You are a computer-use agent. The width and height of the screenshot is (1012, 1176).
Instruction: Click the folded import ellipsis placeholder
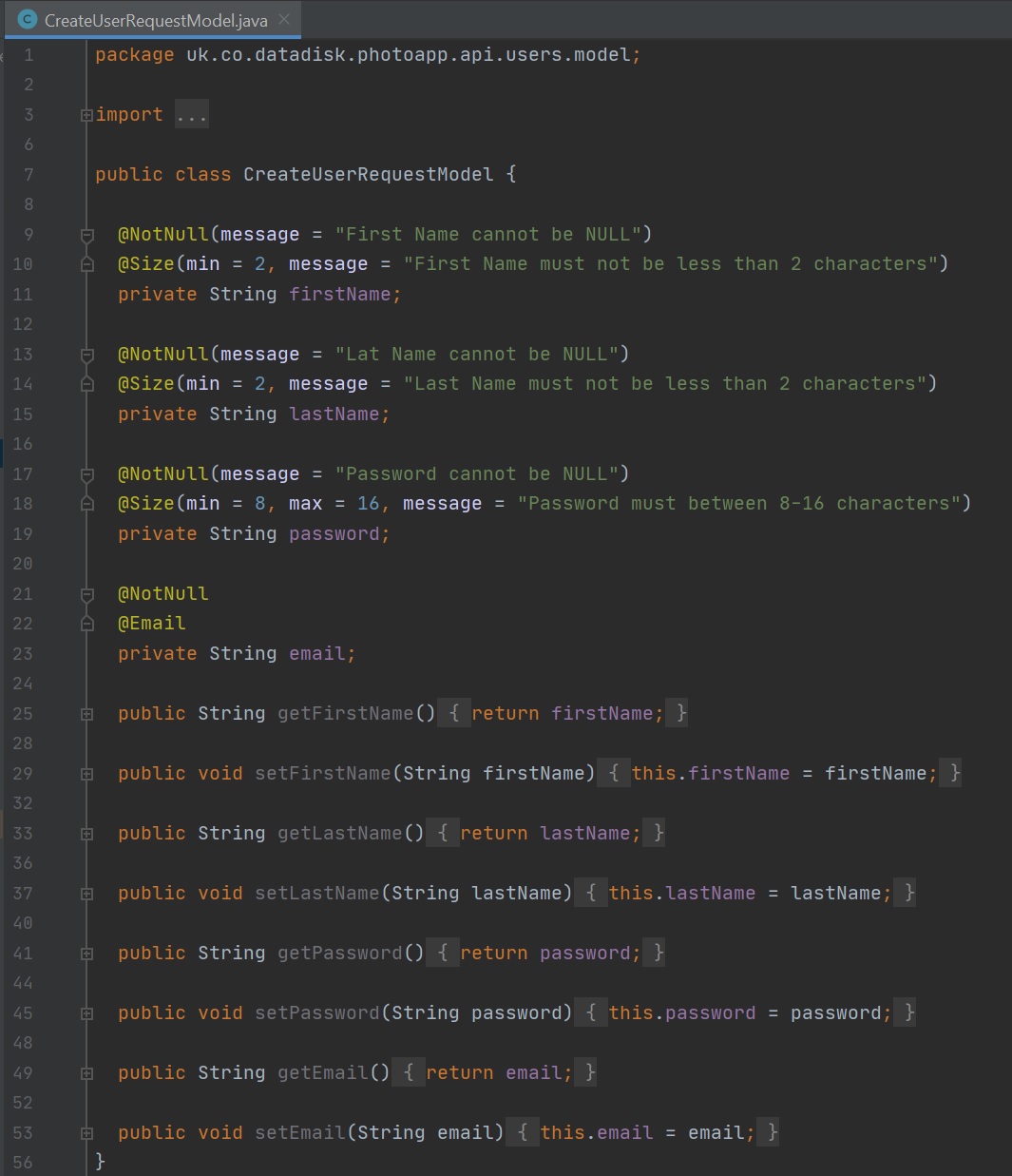(x=191, y=115)
